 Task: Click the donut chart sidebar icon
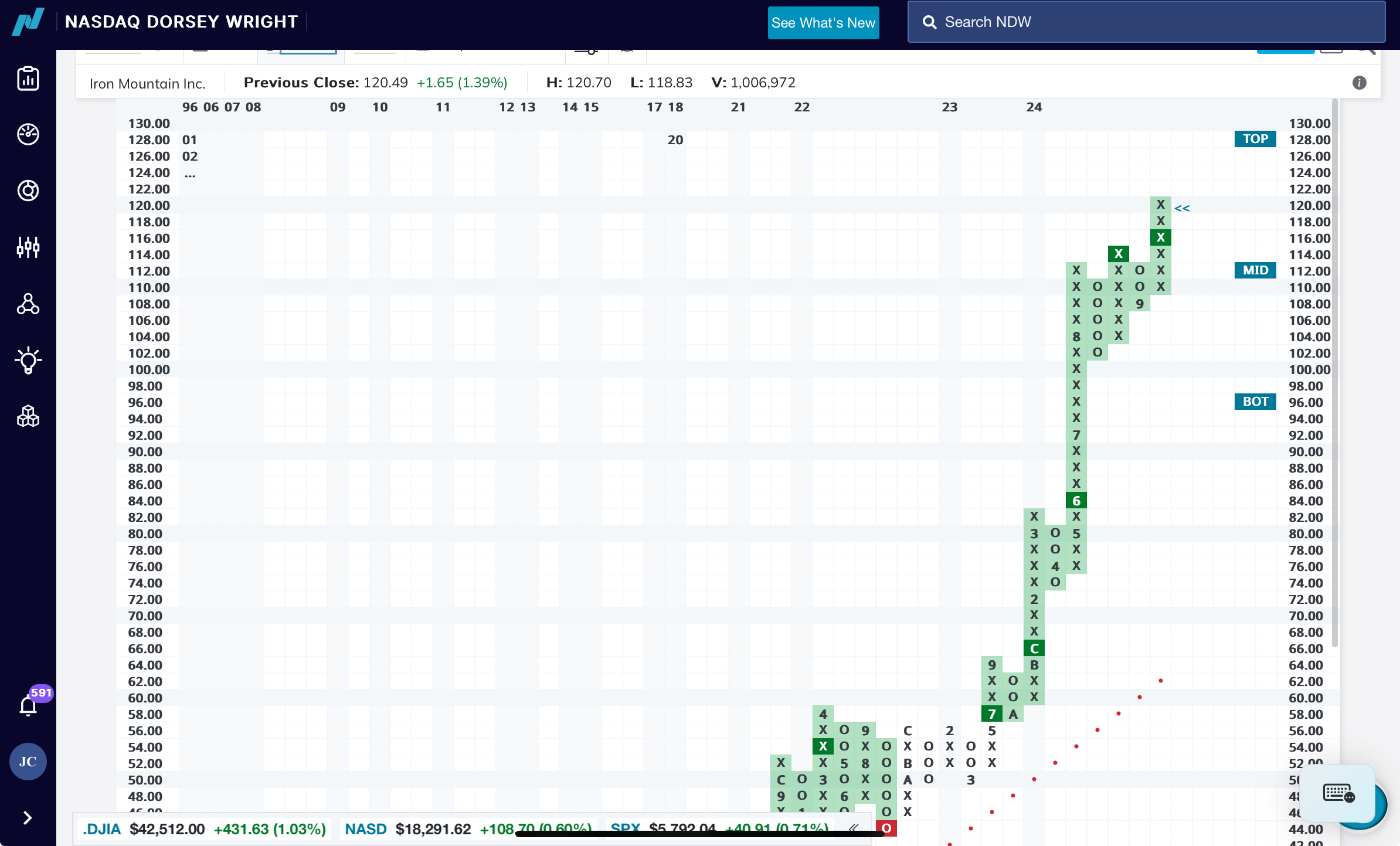[28, 191]
